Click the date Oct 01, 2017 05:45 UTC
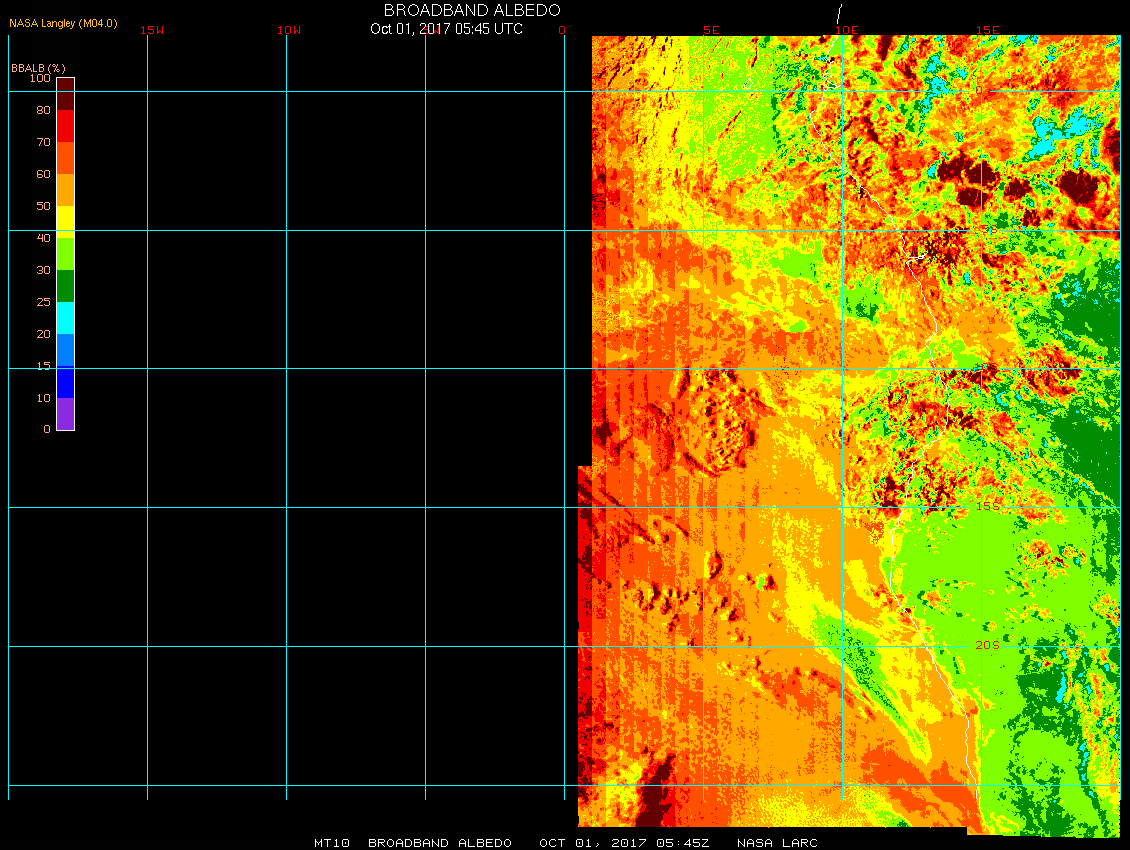Screen dimensions: 1130x850 click(x=446, y=29)
